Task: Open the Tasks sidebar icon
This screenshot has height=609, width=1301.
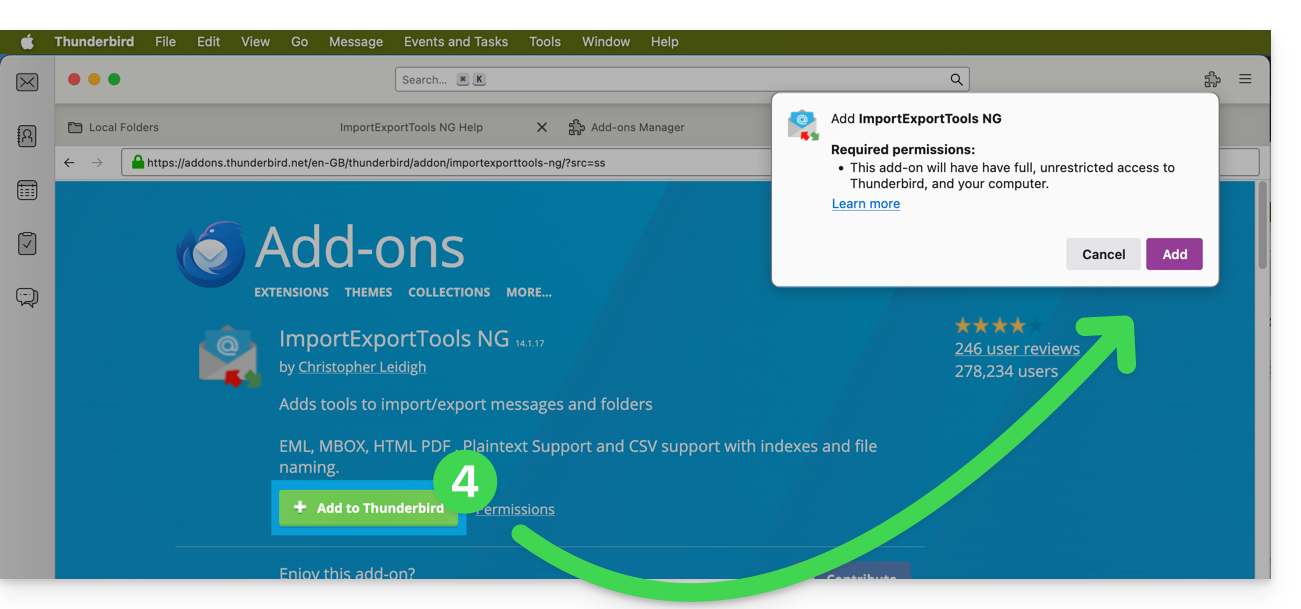Action: click(27, 243)
